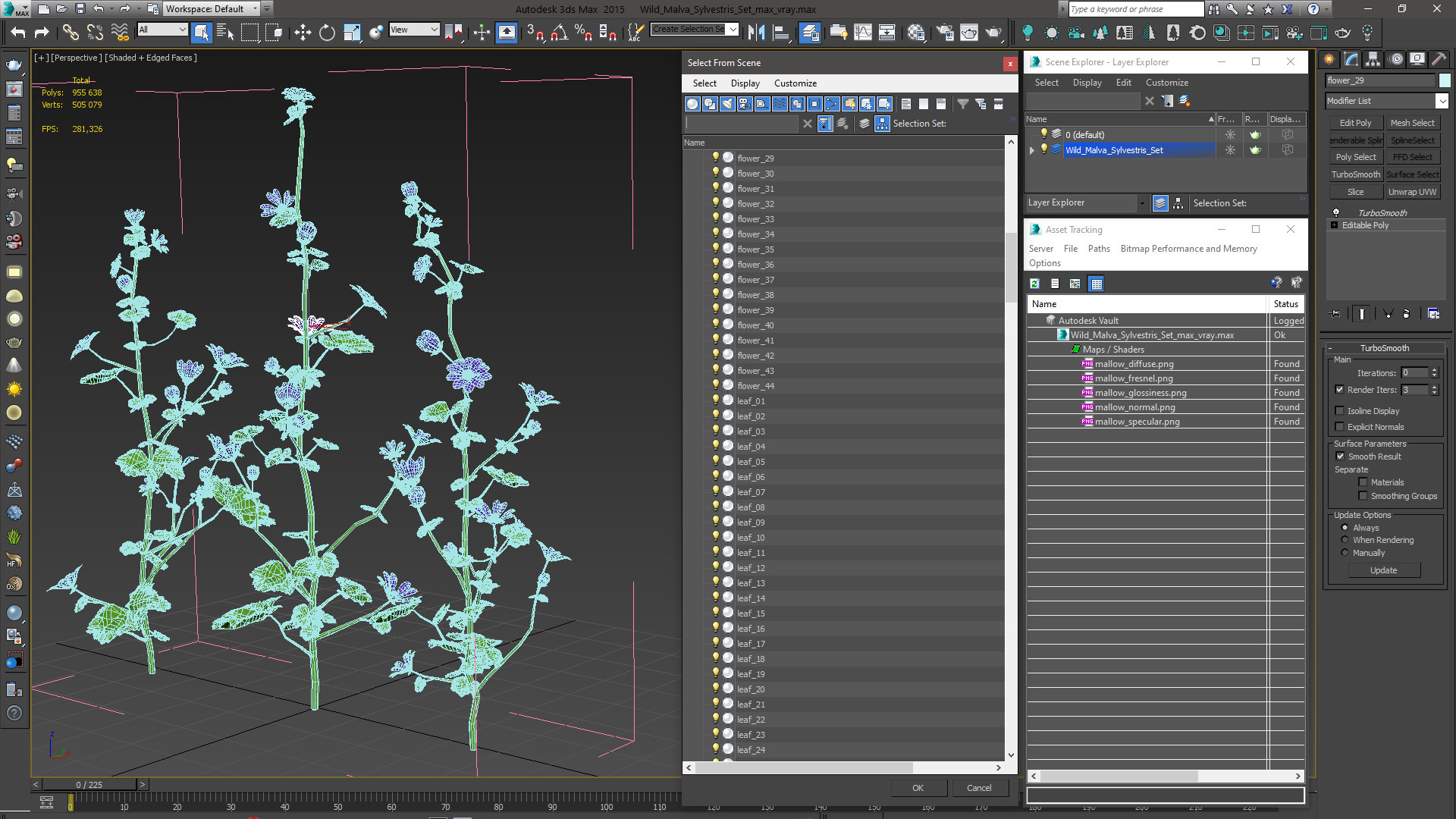The image size is (1456, 819).
Task: Click the Render Production teapot icon
Action: click(x=993, y=32)
